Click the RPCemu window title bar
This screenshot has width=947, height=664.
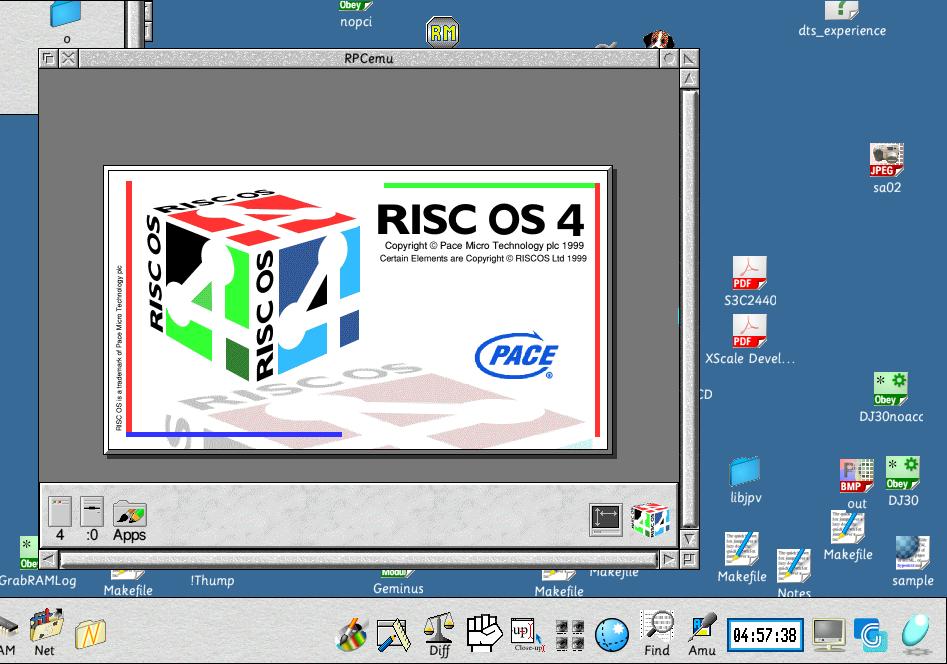(368, 58)
